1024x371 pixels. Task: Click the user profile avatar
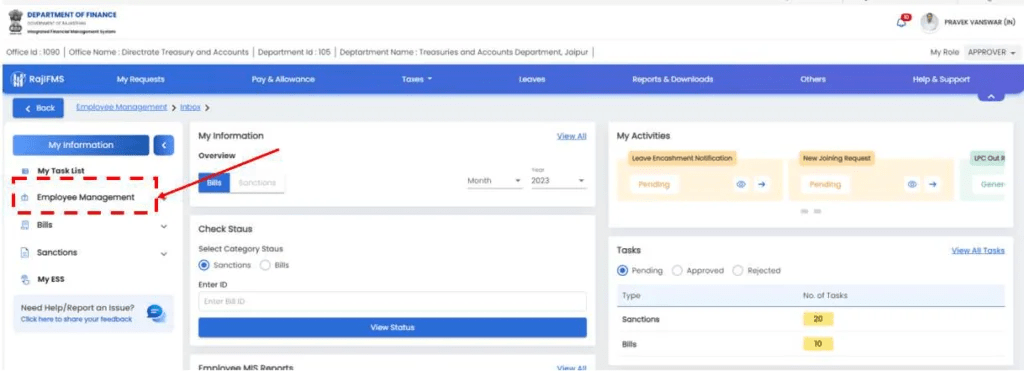pos(929,22)
